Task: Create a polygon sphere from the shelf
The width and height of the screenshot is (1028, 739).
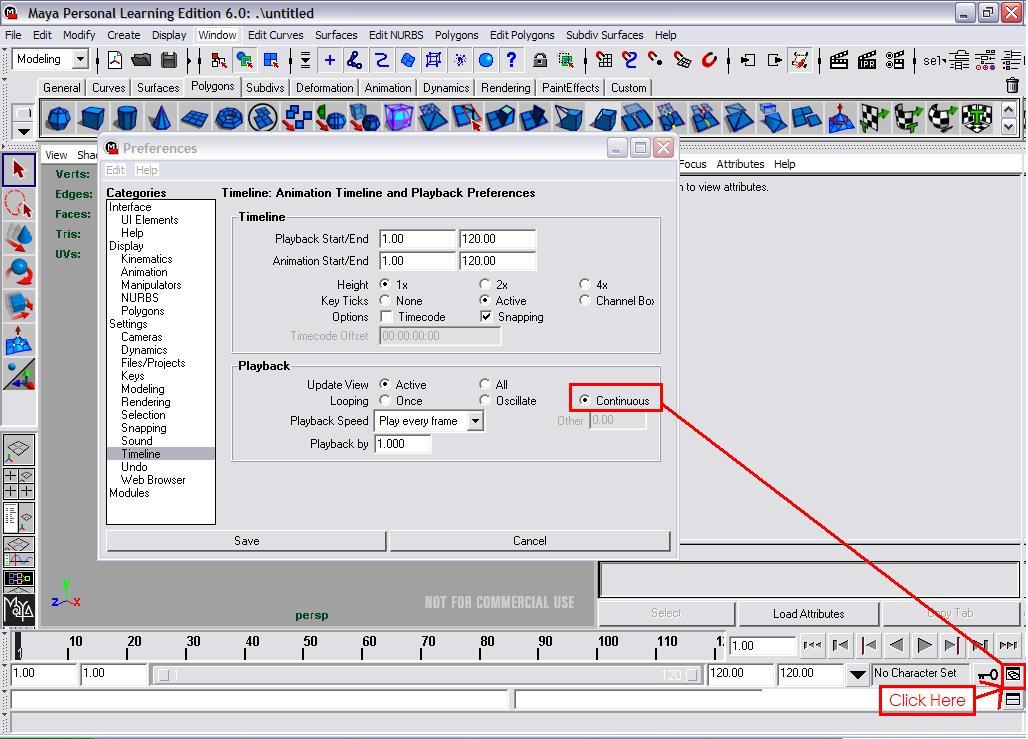Action: click(59, 119)
